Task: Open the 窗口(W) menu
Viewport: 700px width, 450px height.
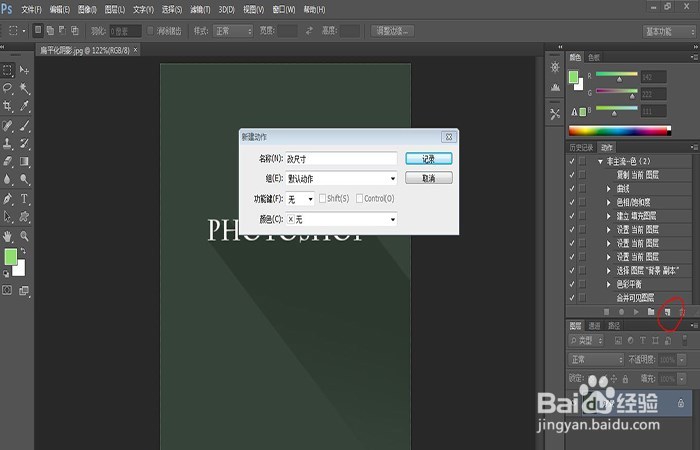Action: click(x=284, y=9)
